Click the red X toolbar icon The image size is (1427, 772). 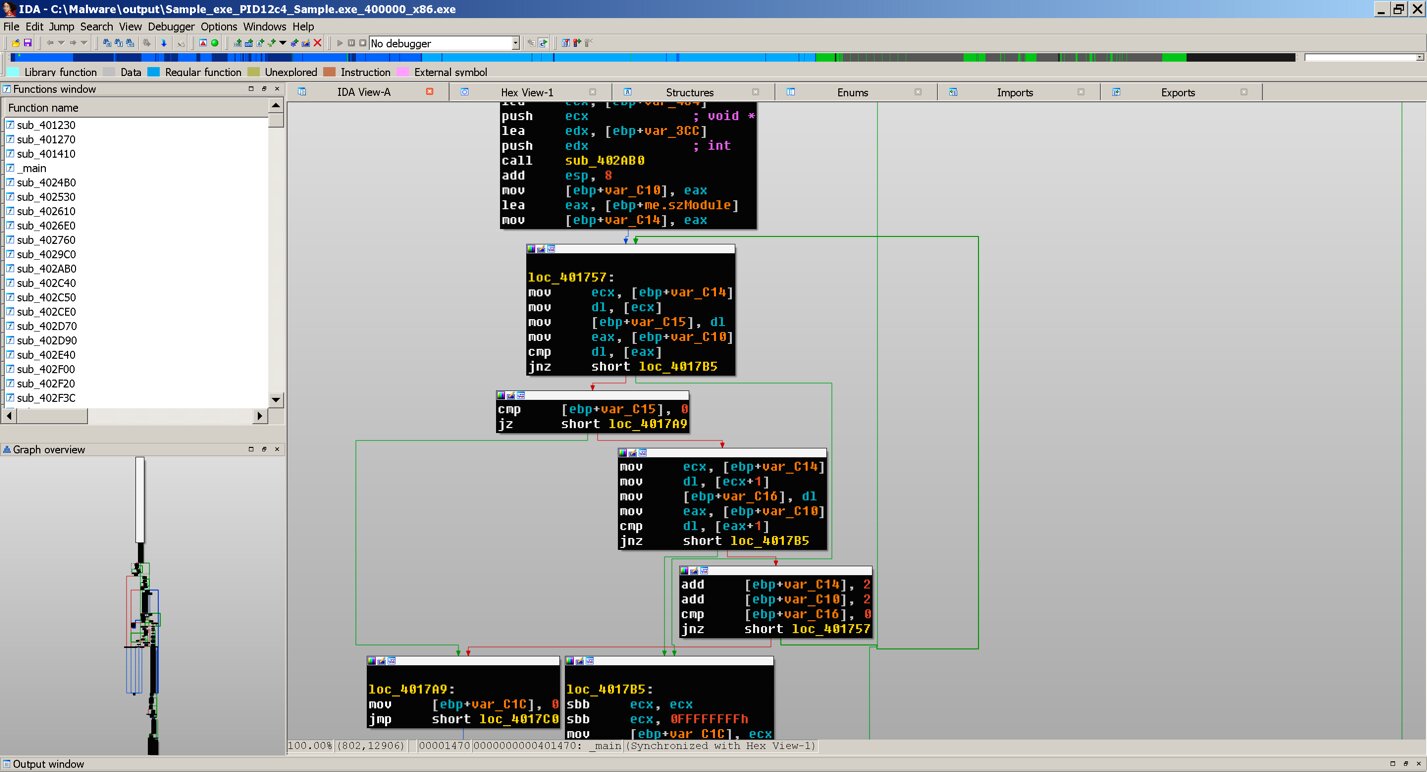[x=318, y=43]
